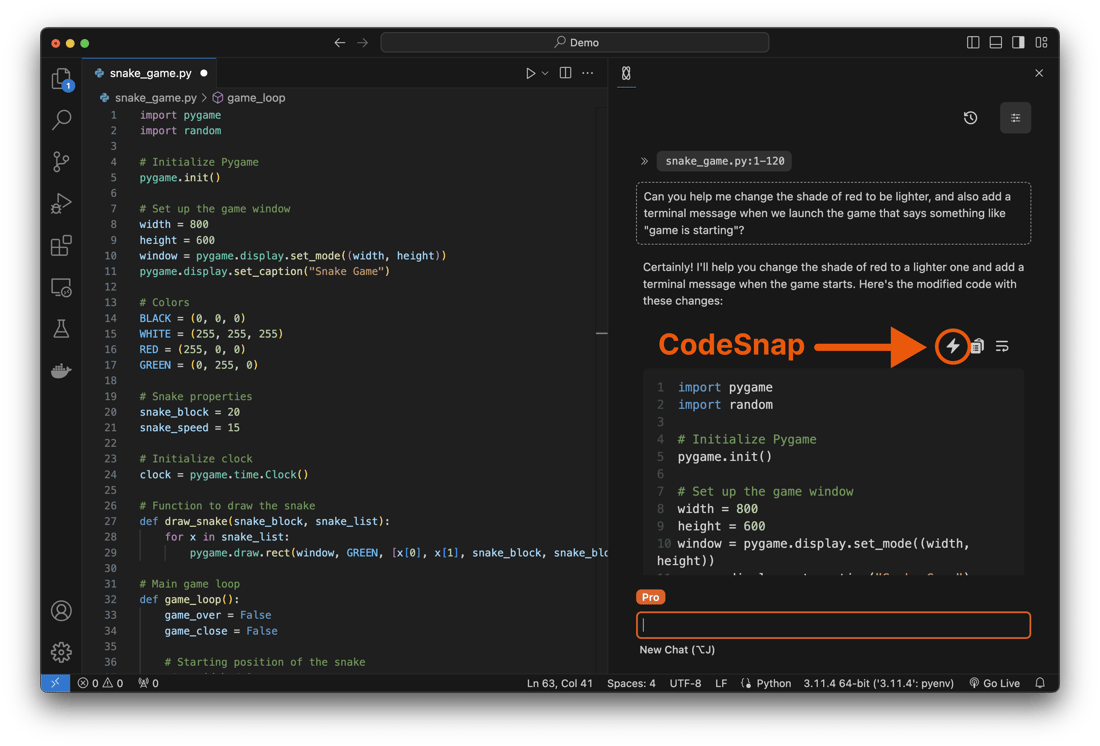This screenshot has height=746, width=1100.
Task: Go back with navigation arrow
Action: click(x=340, y=43)
